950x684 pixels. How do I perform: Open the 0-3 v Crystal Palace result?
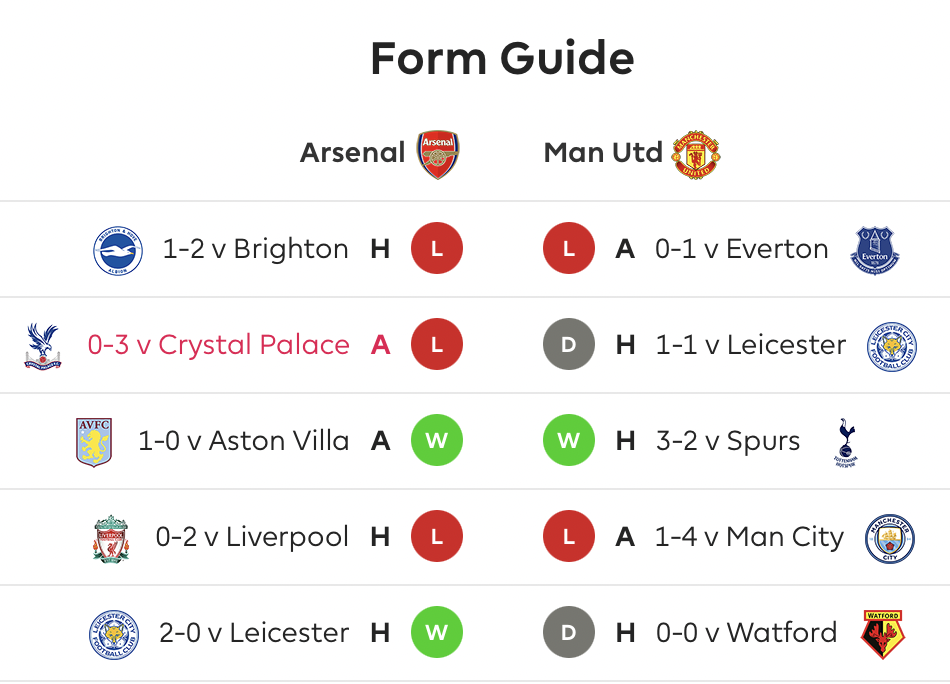[x=219, y=345]
